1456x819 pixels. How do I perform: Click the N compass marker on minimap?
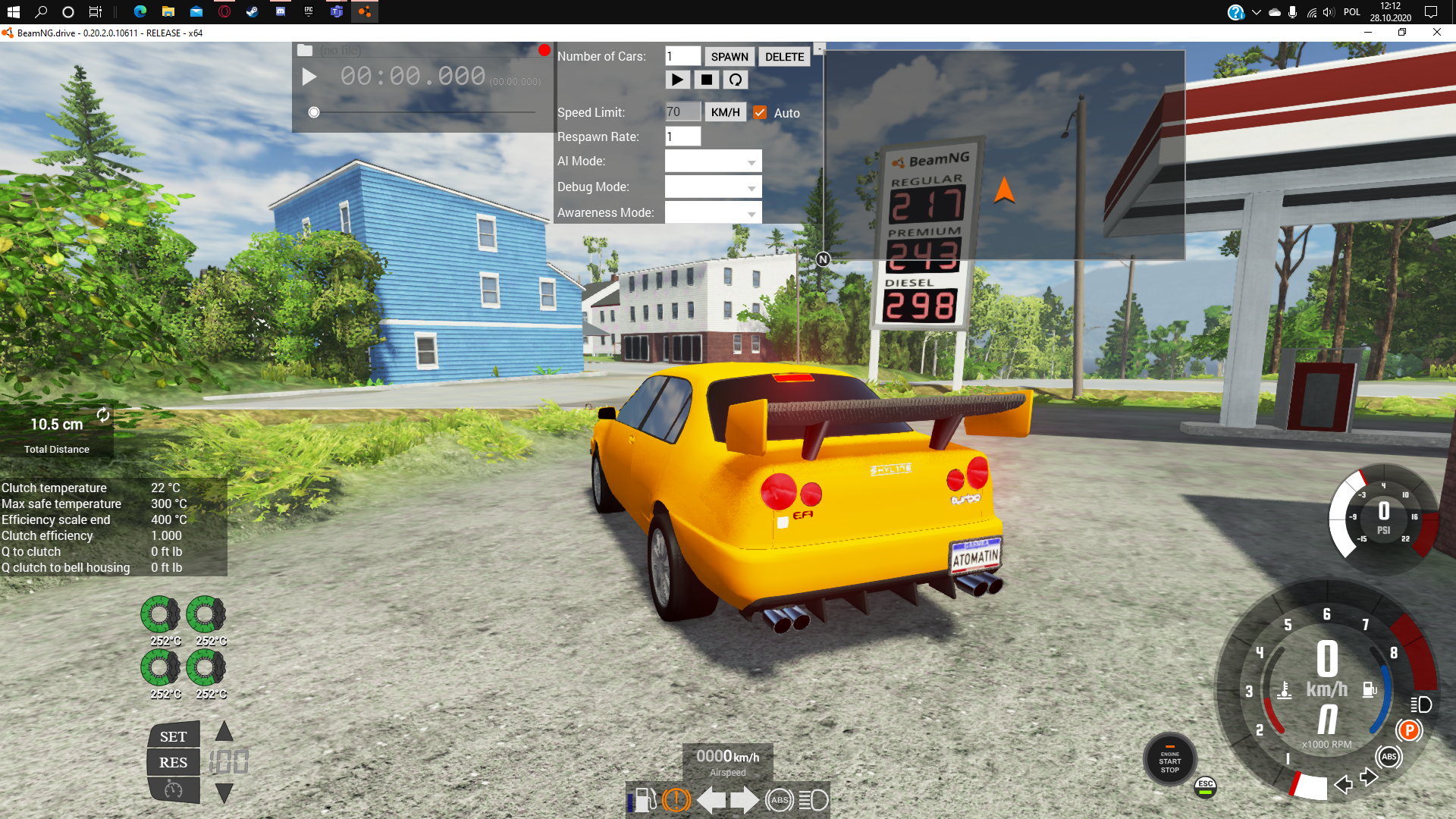pos(823,259)
